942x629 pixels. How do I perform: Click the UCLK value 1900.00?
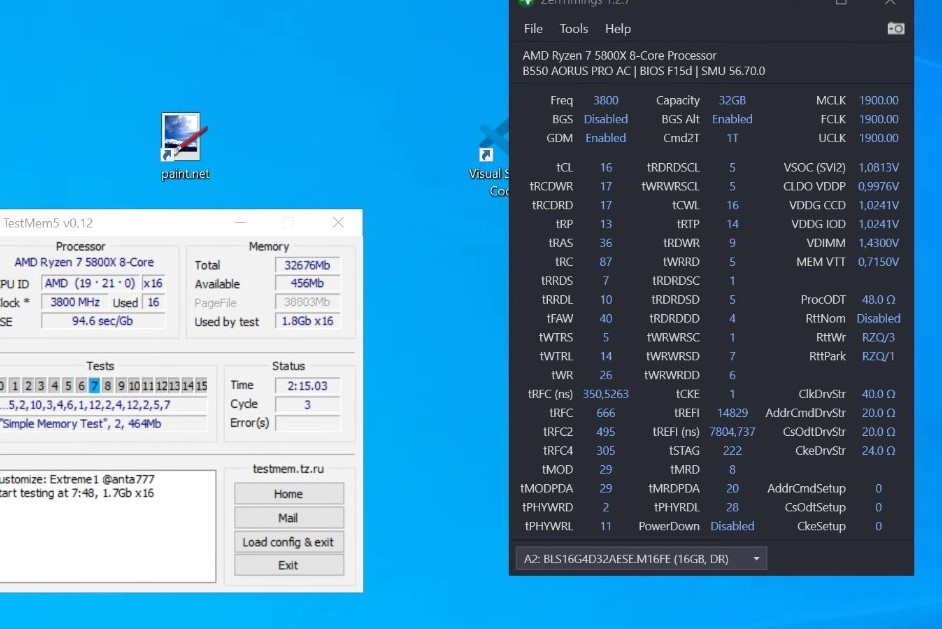coord(878,138)
